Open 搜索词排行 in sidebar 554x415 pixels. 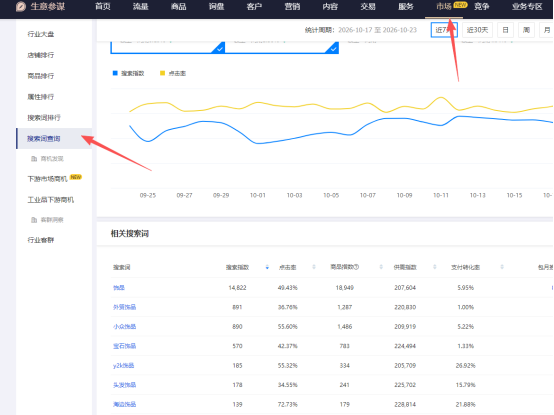point(44,118)
